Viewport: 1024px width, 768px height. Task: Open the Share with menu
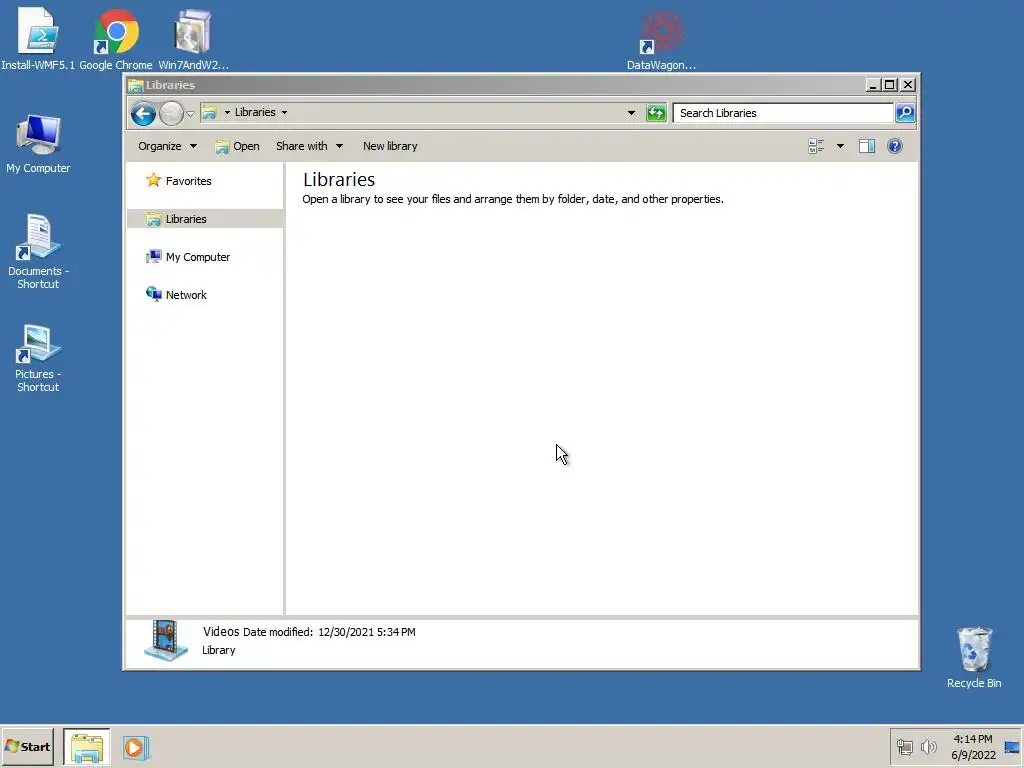[309, 146]
